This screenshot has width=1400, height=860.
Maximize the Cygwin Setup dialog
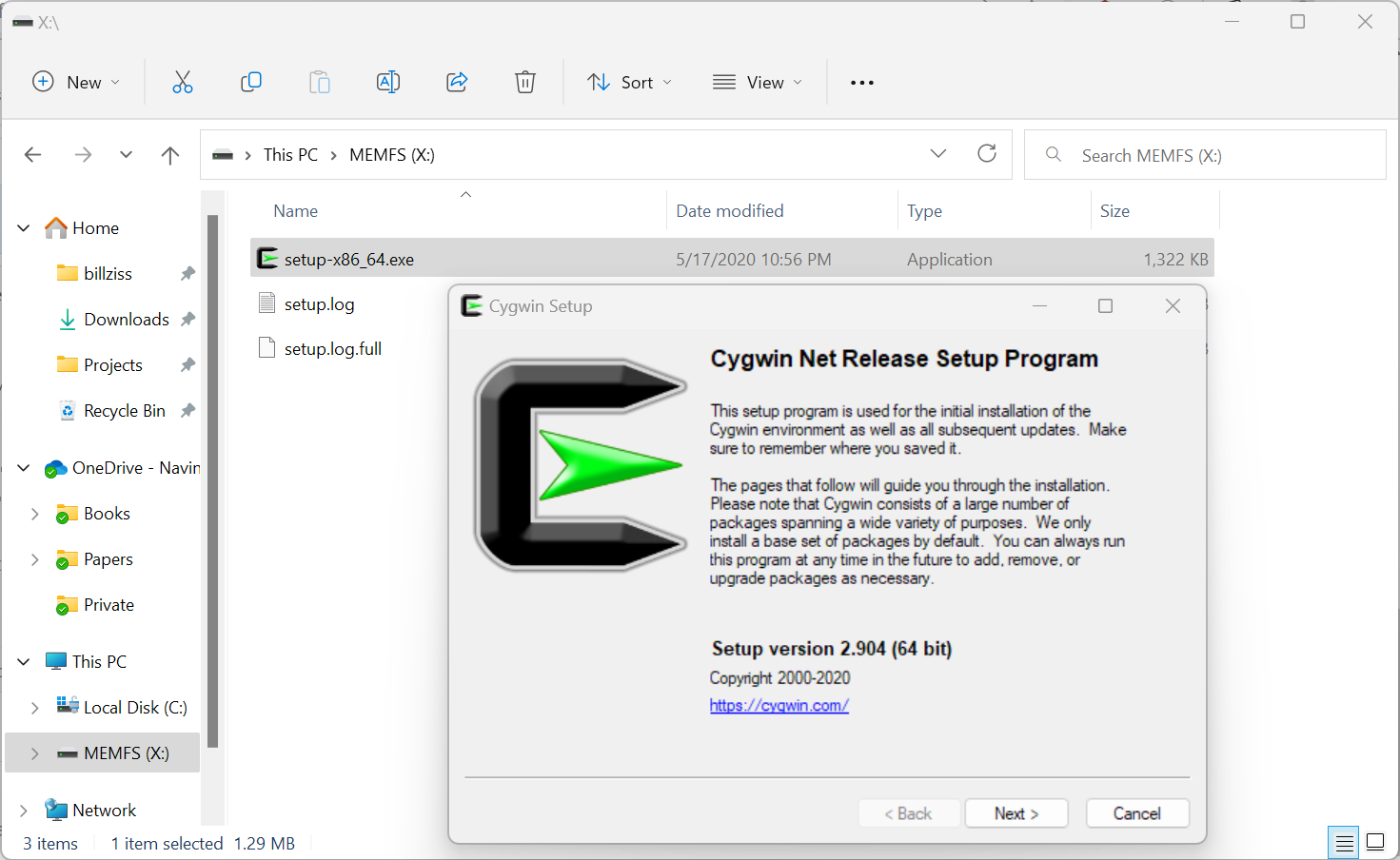[1105, 305]
